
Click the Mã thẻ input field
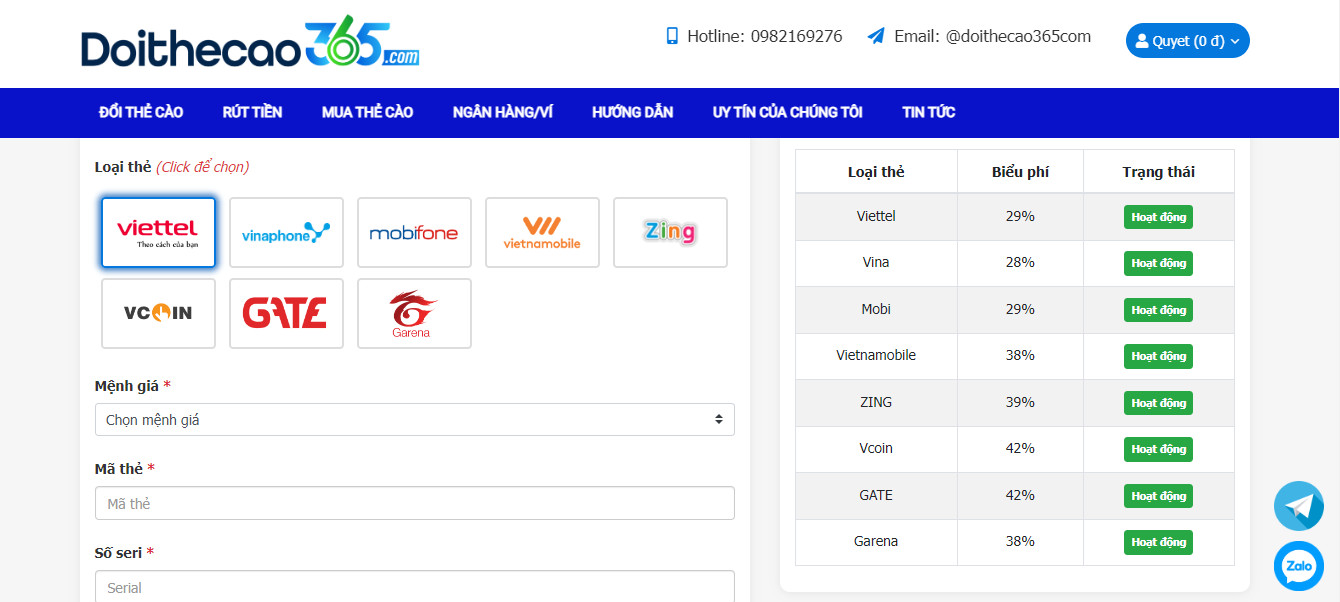point(415,503)
